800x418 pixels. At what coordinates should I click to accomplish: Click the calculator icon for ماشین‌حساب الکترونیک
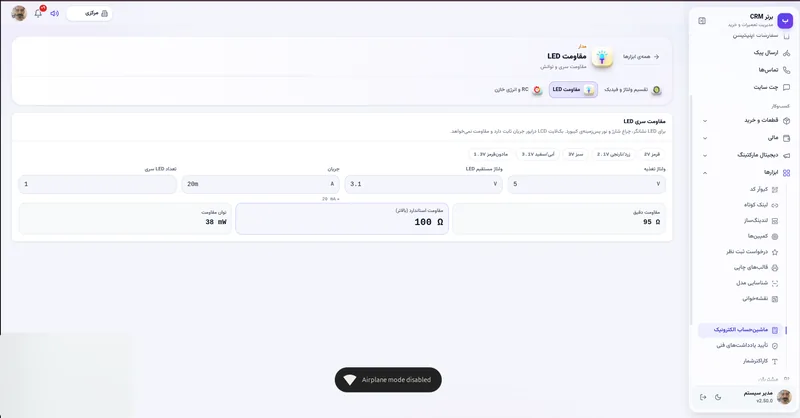point(775,330)
